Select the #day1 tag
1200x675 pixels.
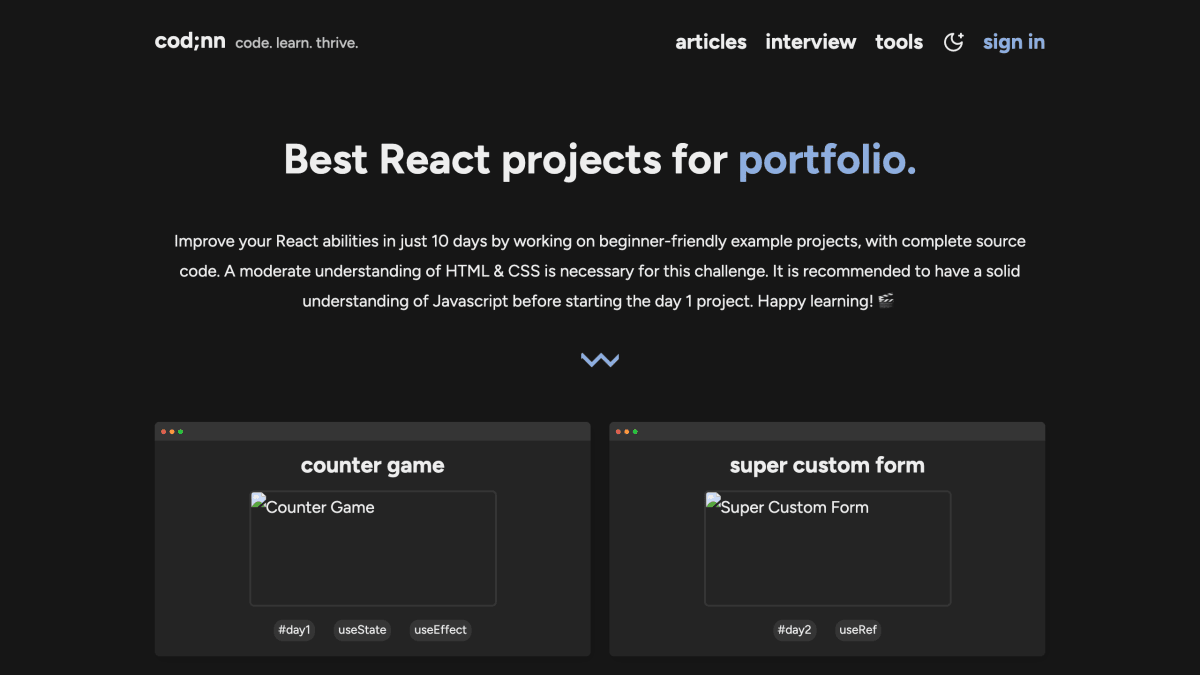tap(295, 630)
